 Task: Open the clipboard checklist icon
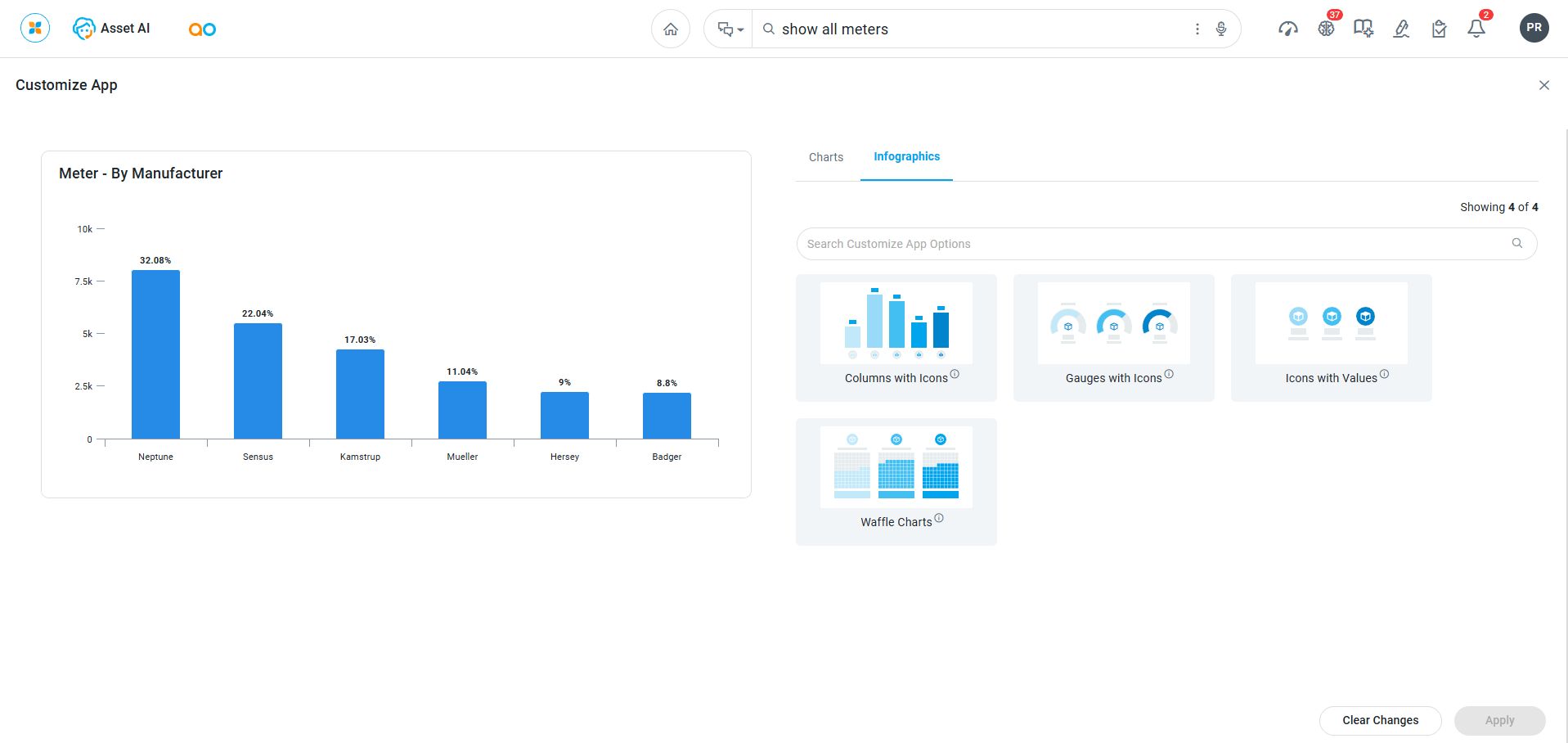pyautogui.click(x=1439, y=29)
